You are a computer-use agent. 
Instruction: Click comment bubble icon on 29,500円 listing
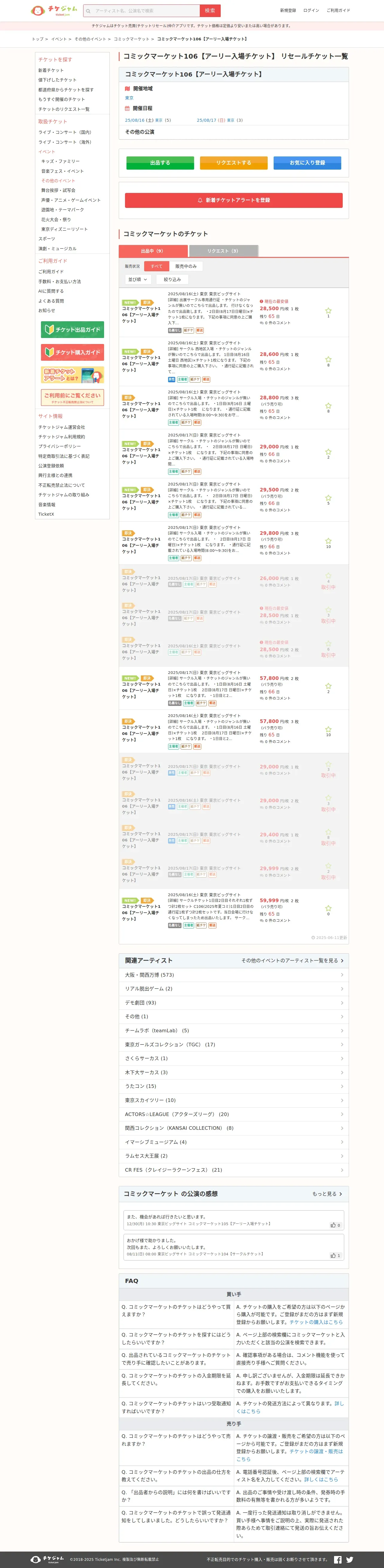(x=262, y=510)
